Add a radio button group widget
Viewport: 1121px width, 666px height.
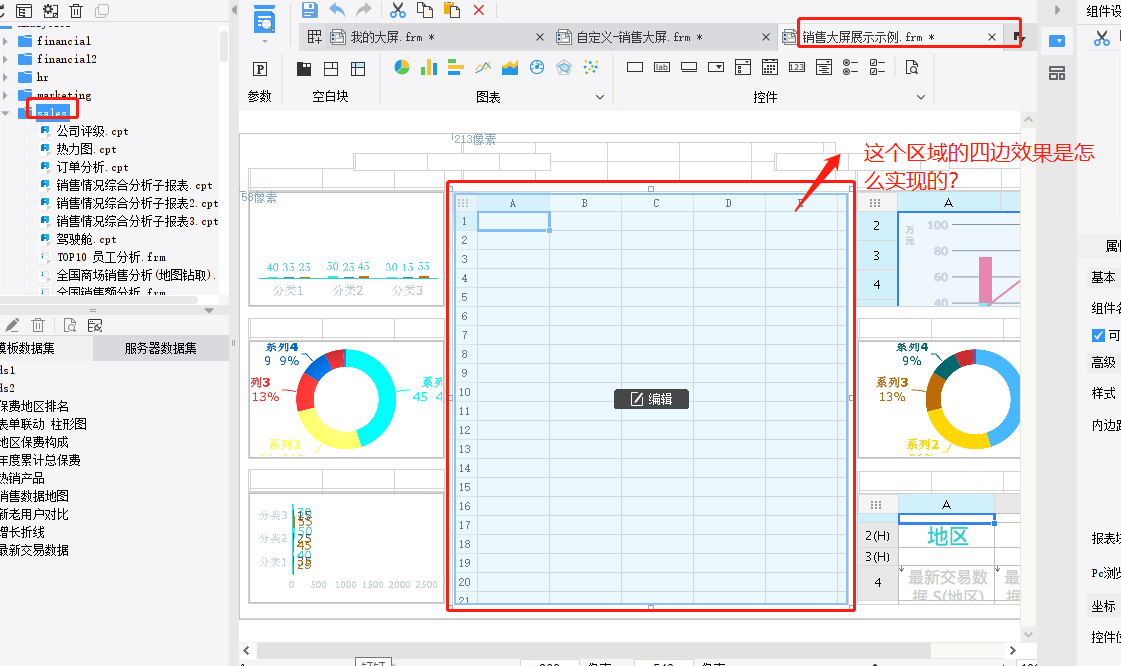coord(851,67)
